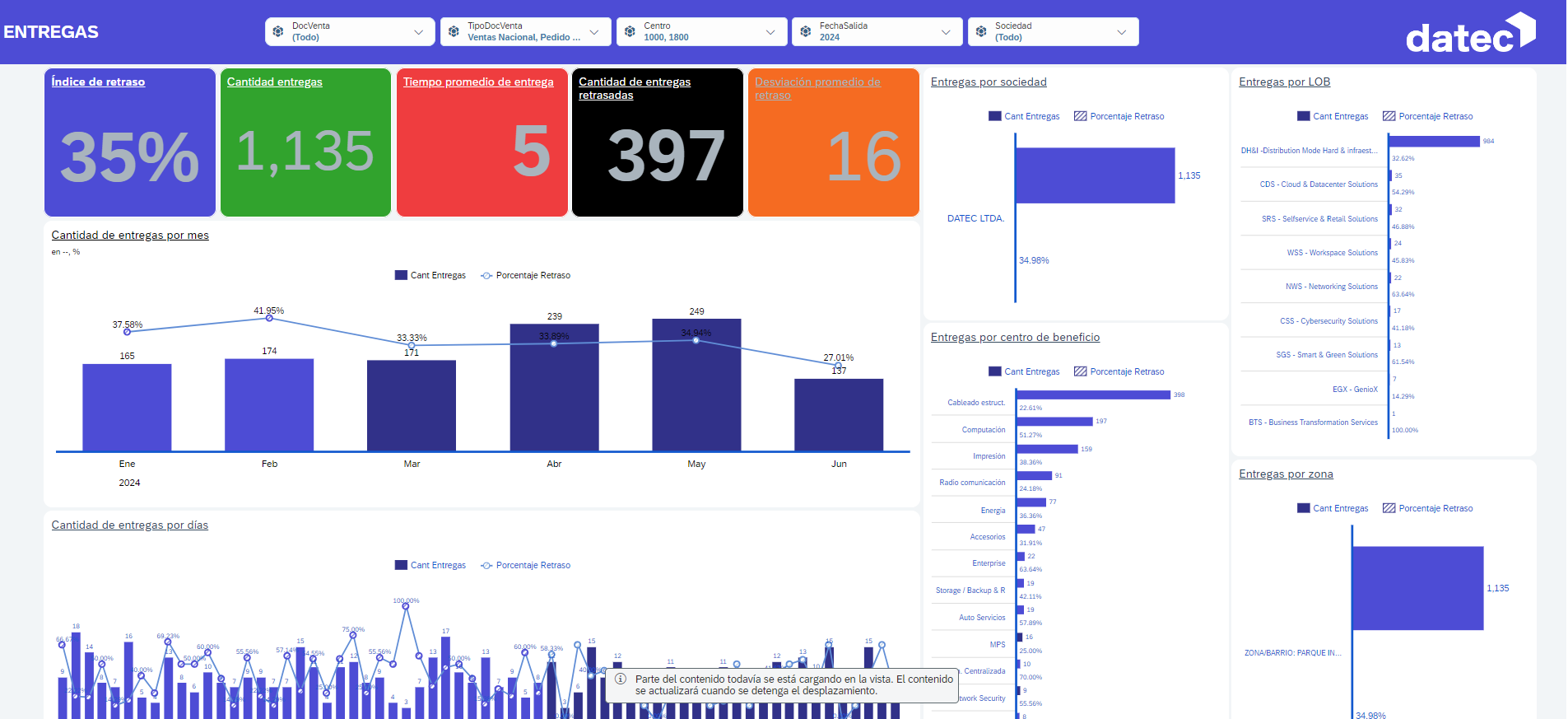The image size is (1568, 719).
Task: Select the Abr bar with 239 deliveries
Action: (x=554, y=388)
